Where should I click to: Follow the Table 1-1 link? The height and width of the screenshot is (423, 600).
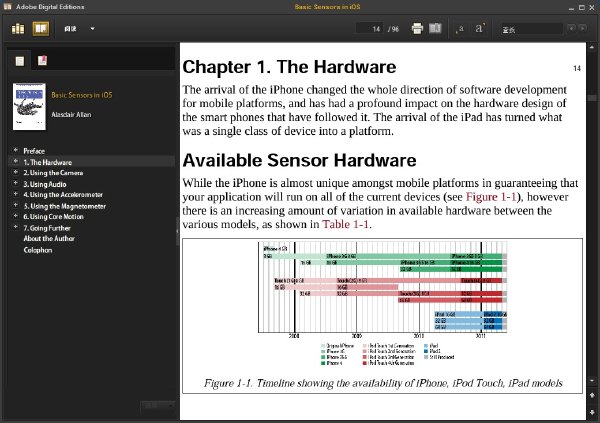point(346,224)
